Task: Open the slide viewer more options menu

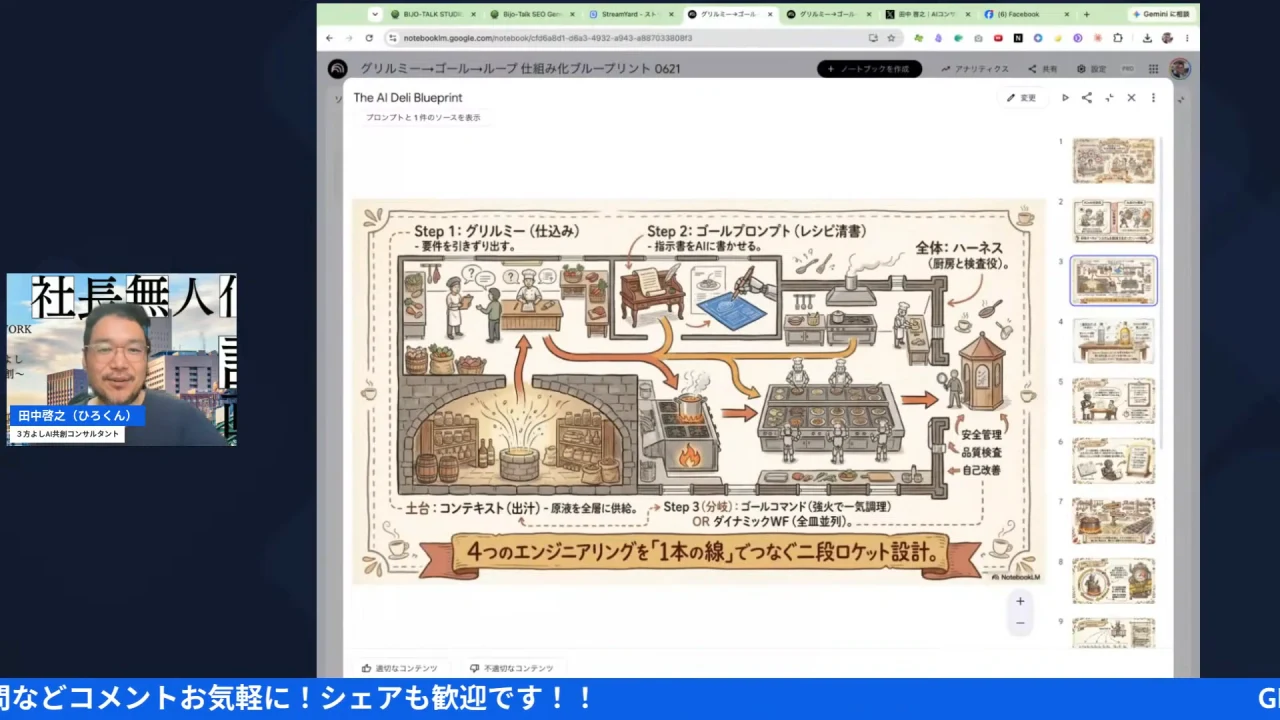Action: [x=1153, y=98]
